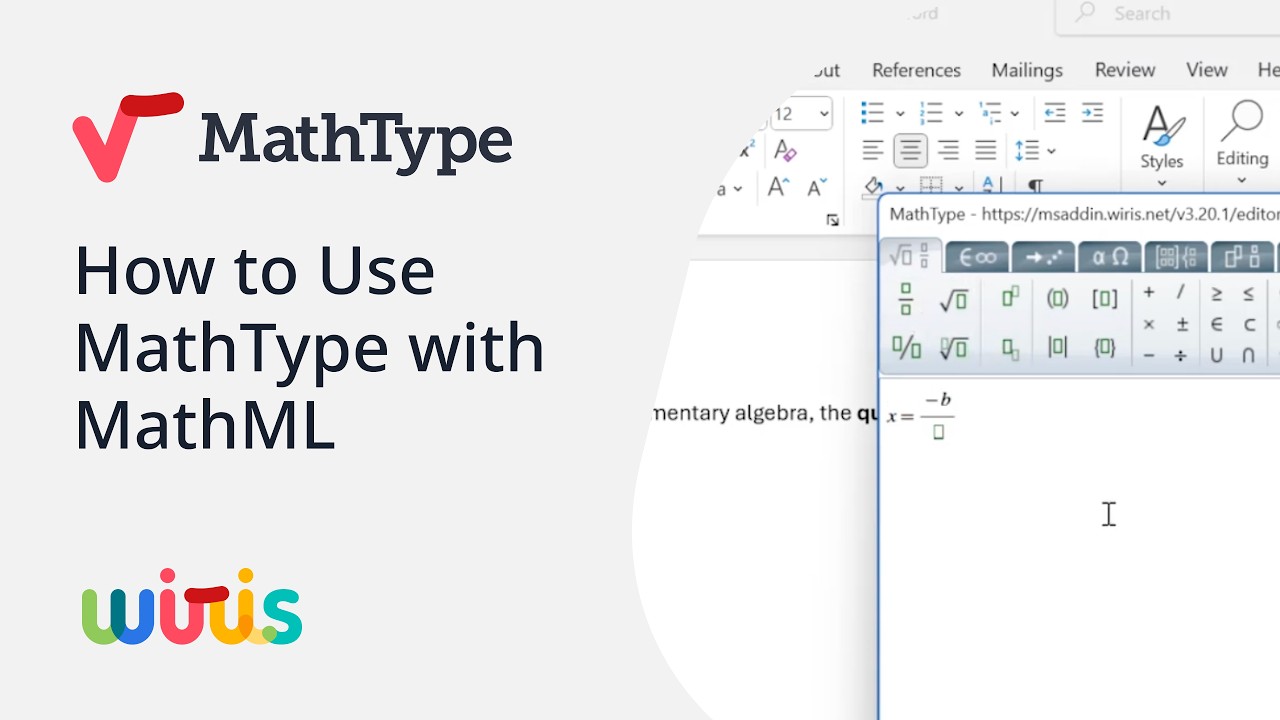Increase indent in Word ribbon
1280x720 pixels.
point(1092,113)
